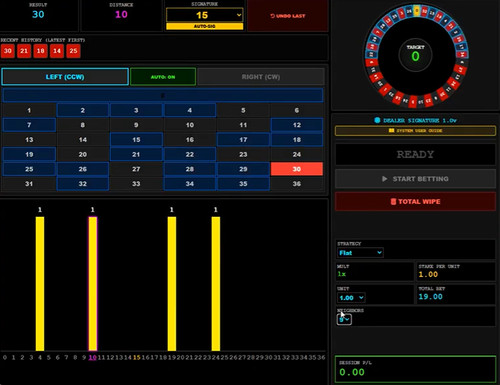The height and width of the screenshot is (385, 500).
Task: Click the Stake Per Unit value 1.00
Action: point(428,274)
